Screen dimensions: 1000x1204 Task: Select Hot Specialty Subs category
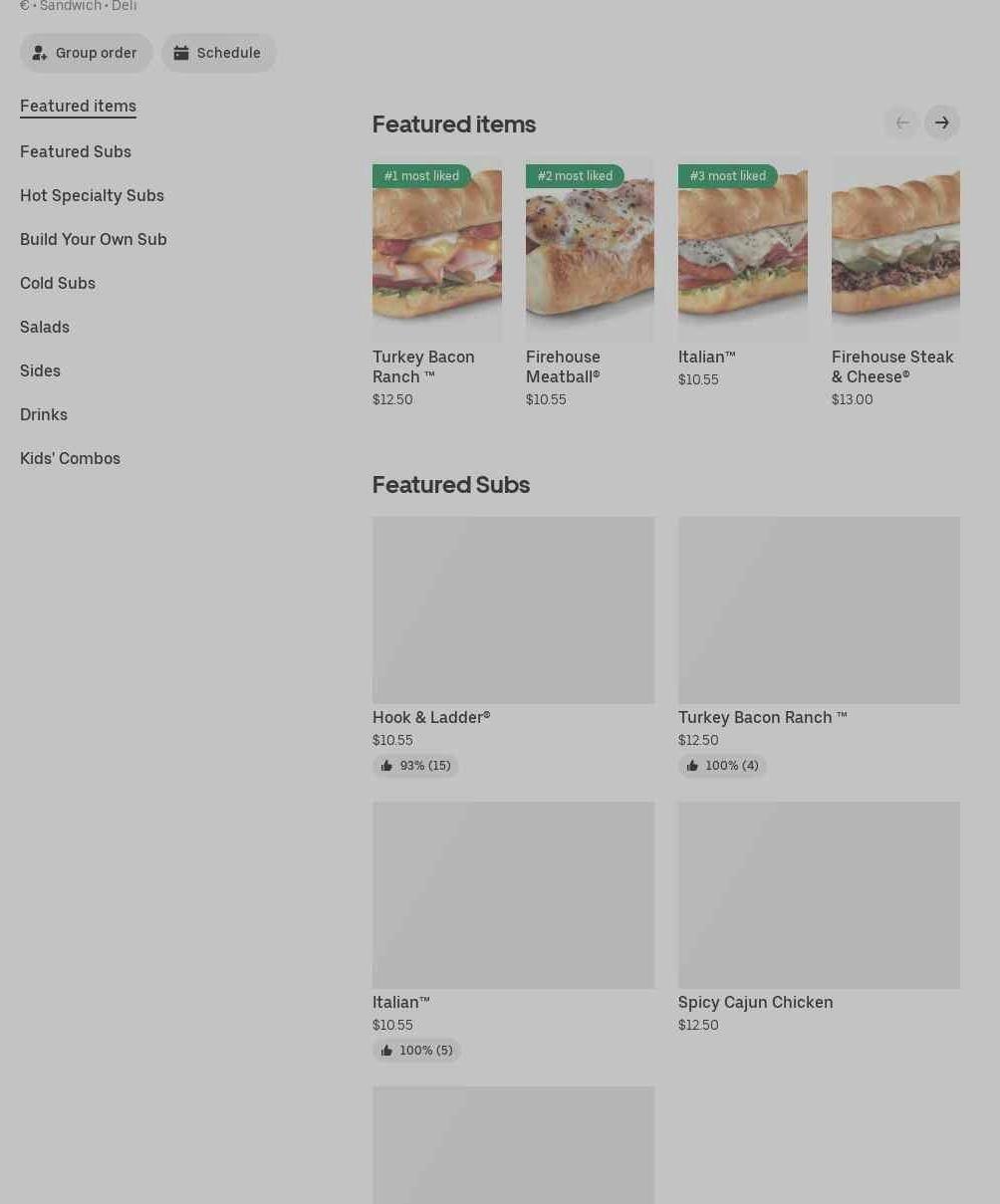pyautogui.click(x=92, y=195)
